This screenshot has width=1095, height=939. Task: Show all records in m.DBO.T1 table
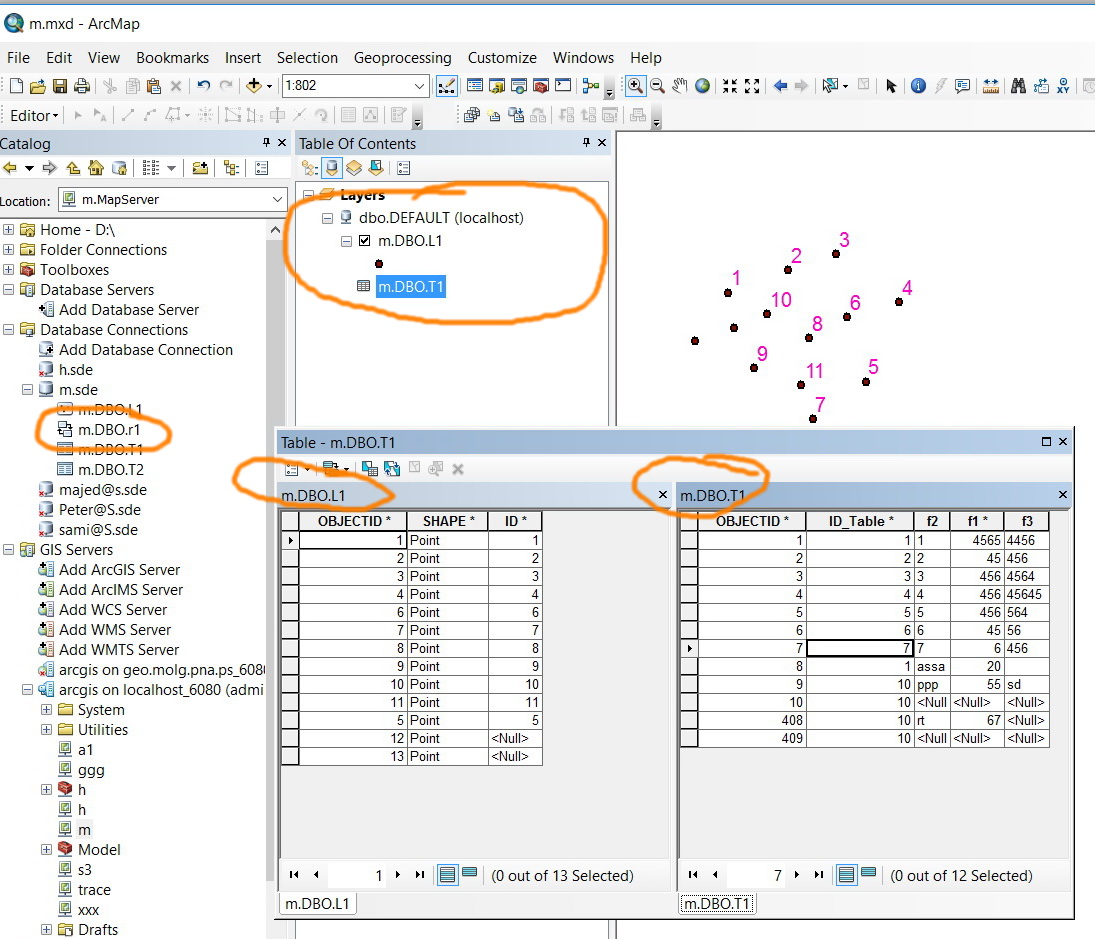[x=846, y=875]
